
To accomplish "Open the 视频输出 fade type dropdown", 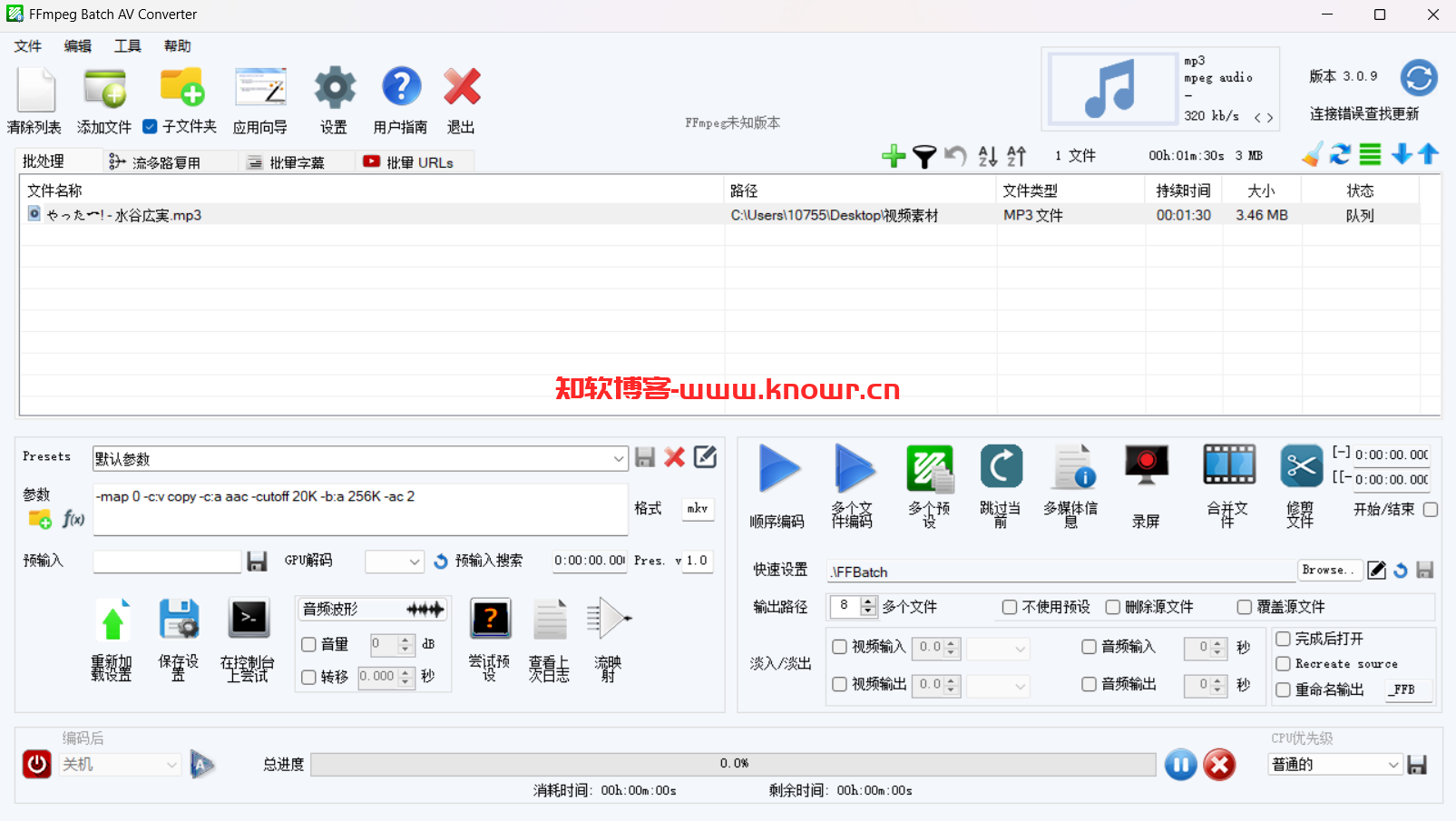I will pyautogui.click(x=998, y=686).
